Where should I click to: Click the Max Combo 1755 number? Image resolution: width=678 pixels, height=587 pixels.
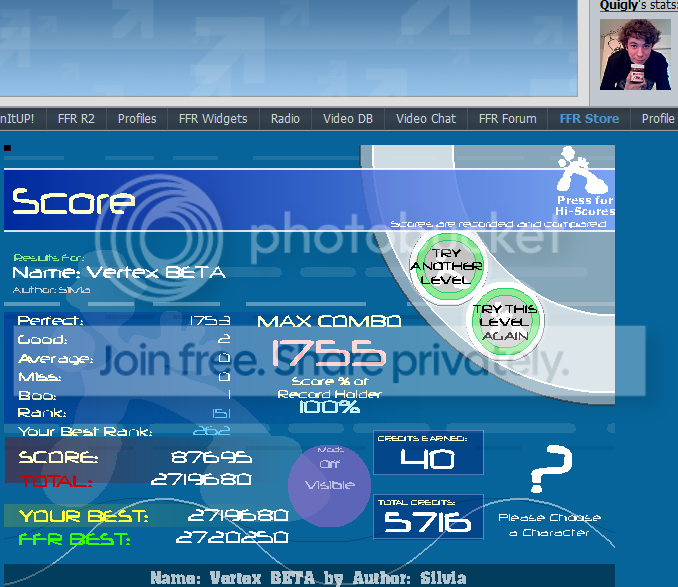tap(329, 353)
